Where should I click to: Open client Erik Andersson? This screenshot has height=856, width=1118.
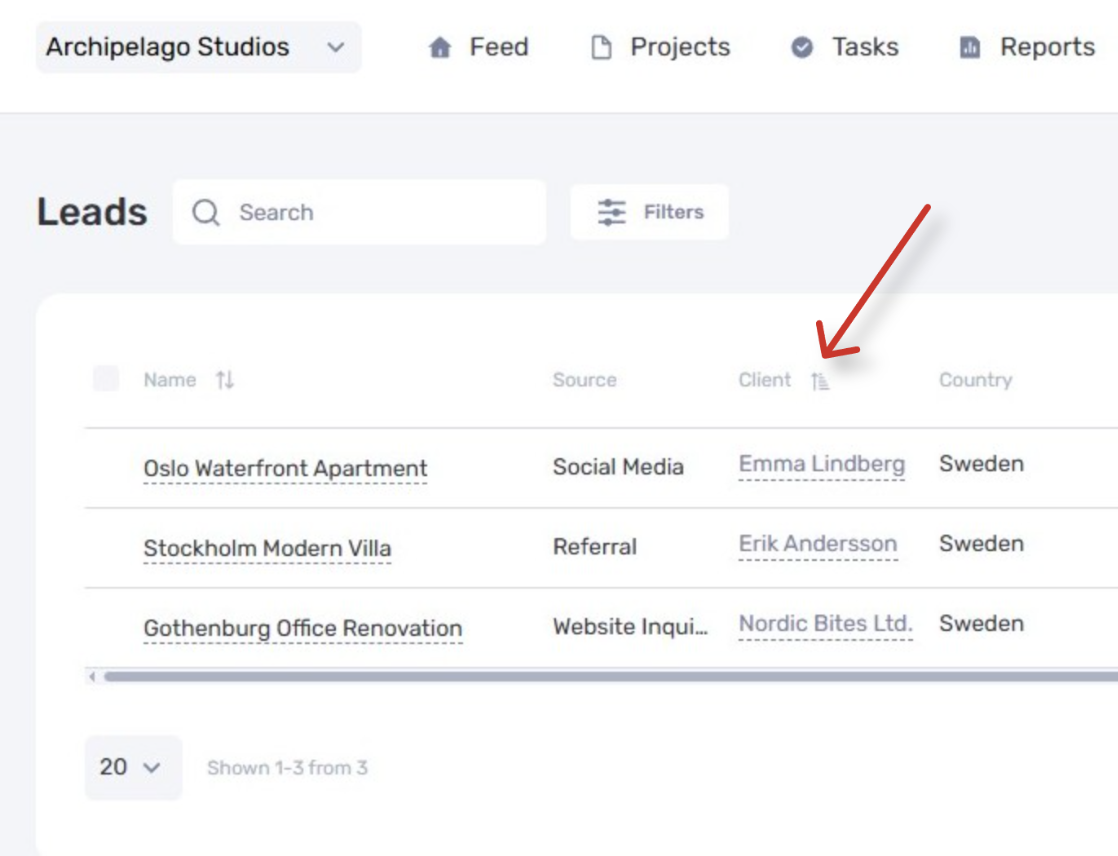point(818,544)
